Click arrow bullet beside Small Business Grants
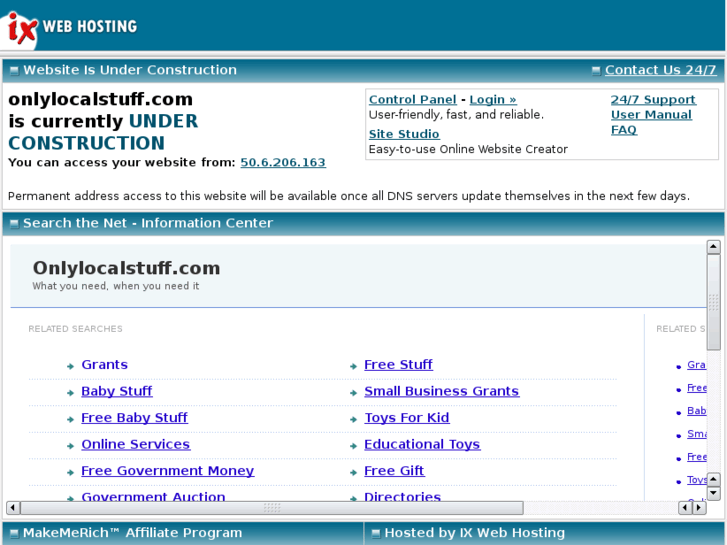 click(353, 393)
